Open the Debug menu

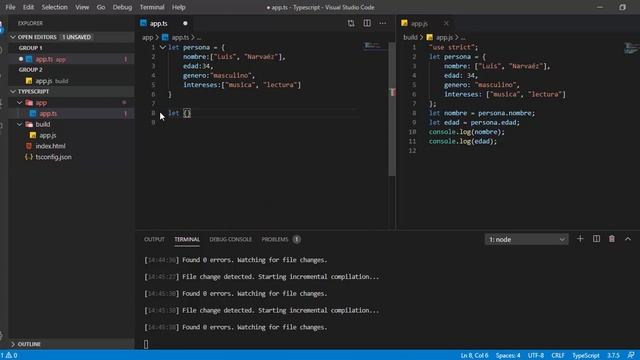(x=122, y=7)
